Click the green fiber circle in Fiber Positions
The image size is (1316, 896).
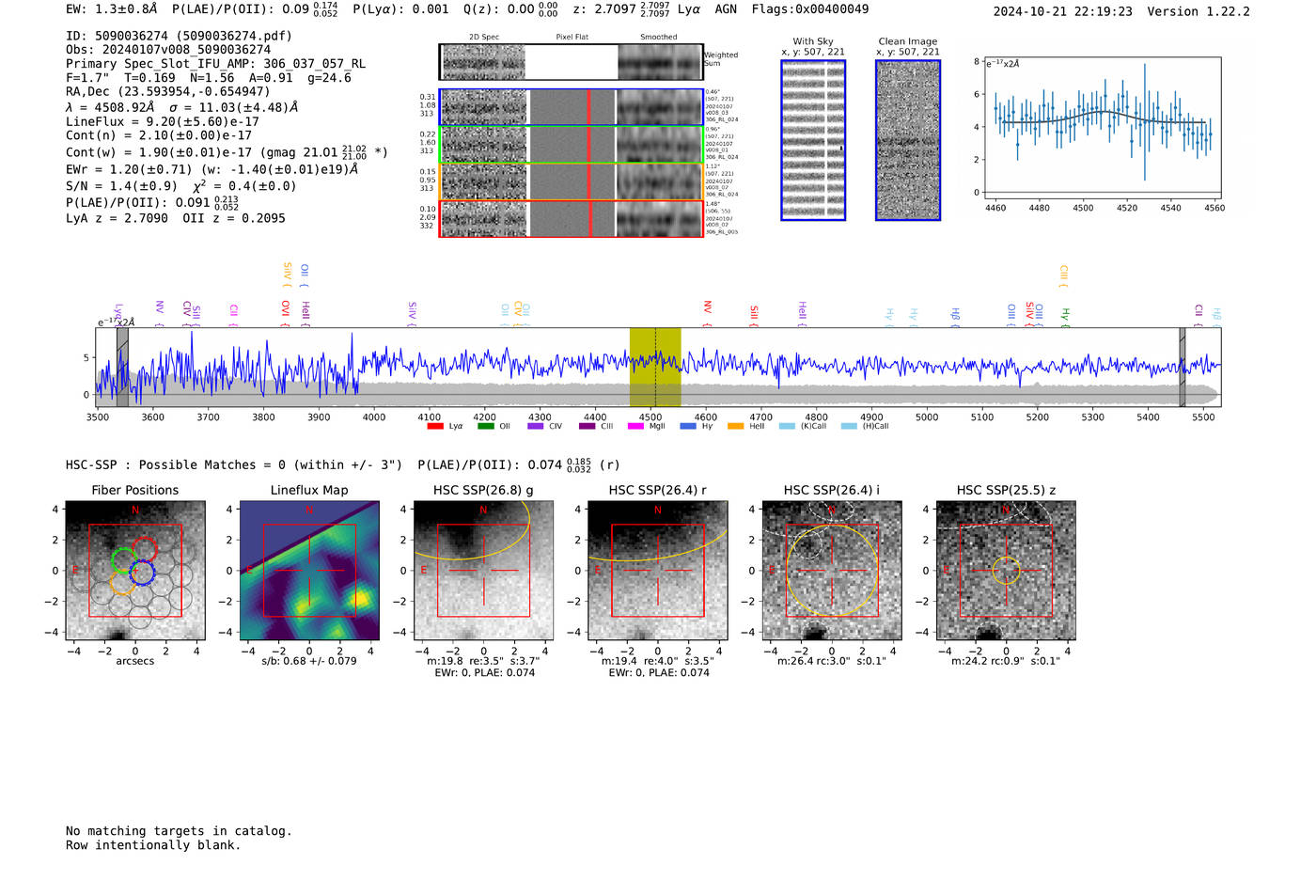pyautogui.click(x=124, y=560)
